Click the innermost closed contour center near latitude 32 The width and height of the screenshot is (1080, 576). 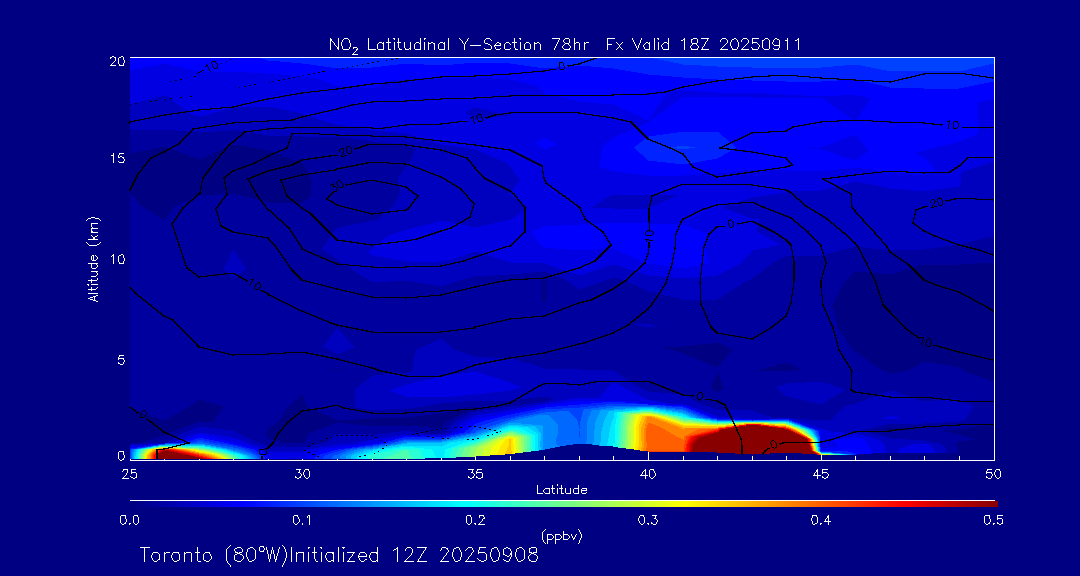pos(370,196)
